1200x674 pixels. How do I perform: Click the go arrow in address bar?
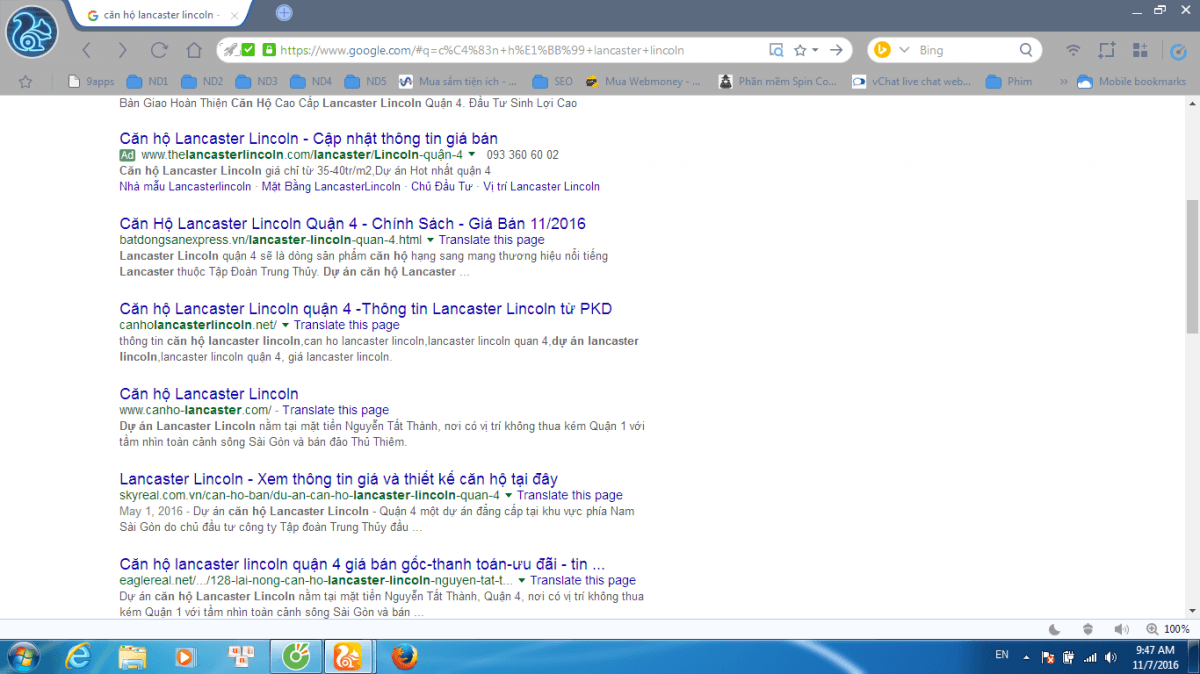pyautogui.click(x=836, y=50)
